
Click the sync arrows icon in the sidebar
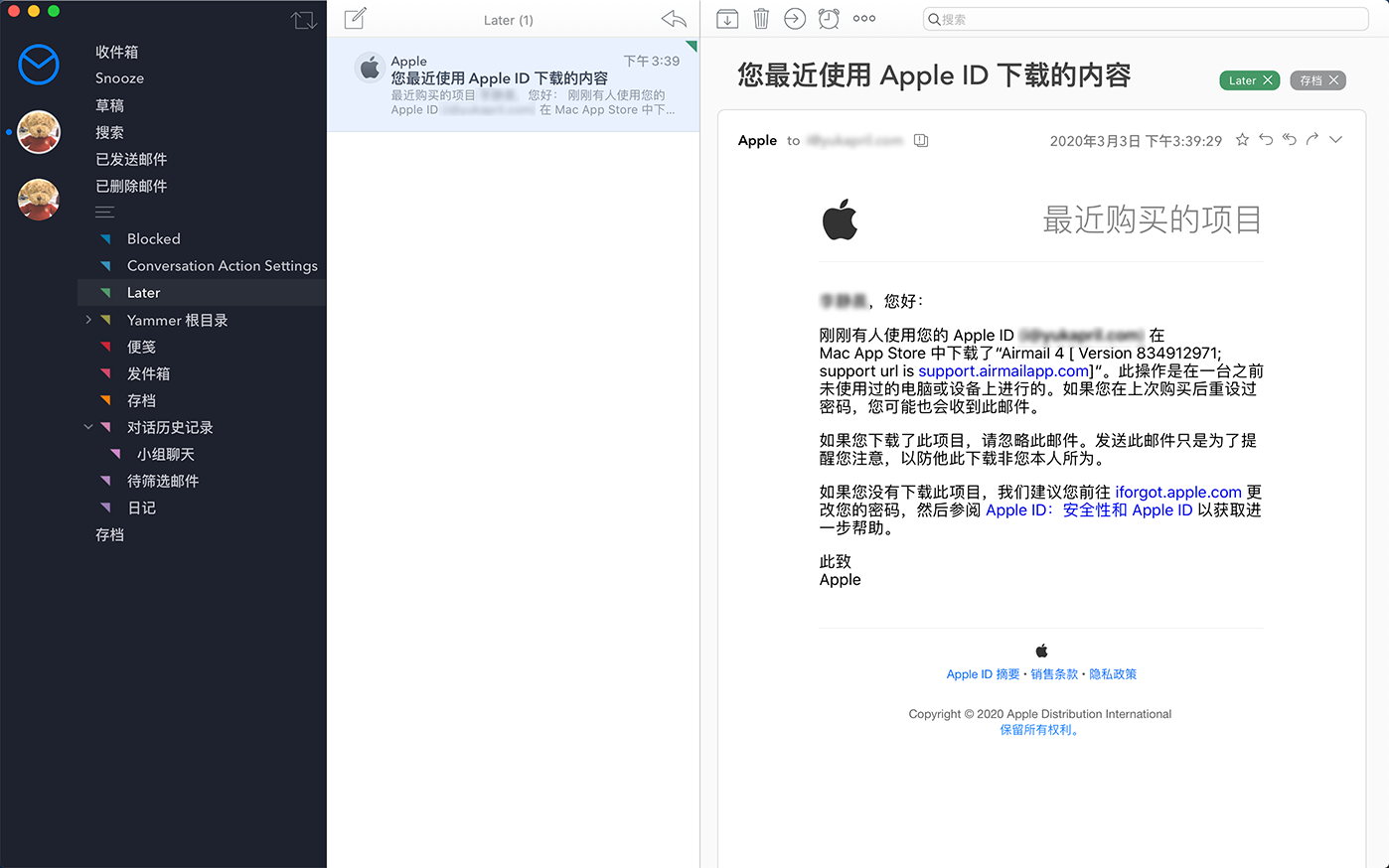[303, 20]
